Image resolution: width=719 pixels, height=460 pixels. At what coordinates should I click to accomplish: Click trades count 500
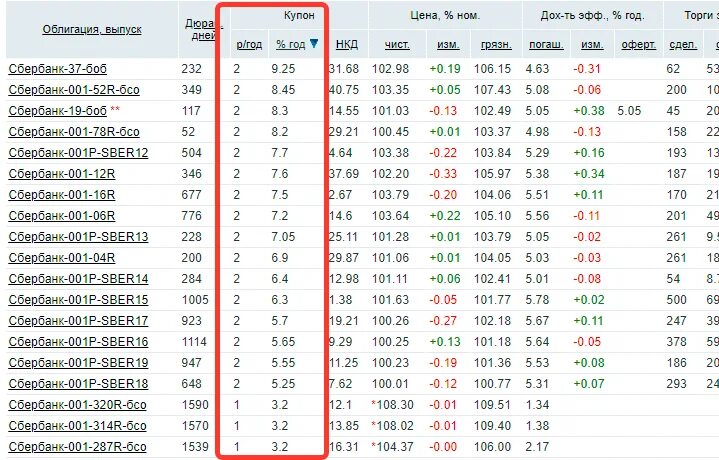coord(676,300)
